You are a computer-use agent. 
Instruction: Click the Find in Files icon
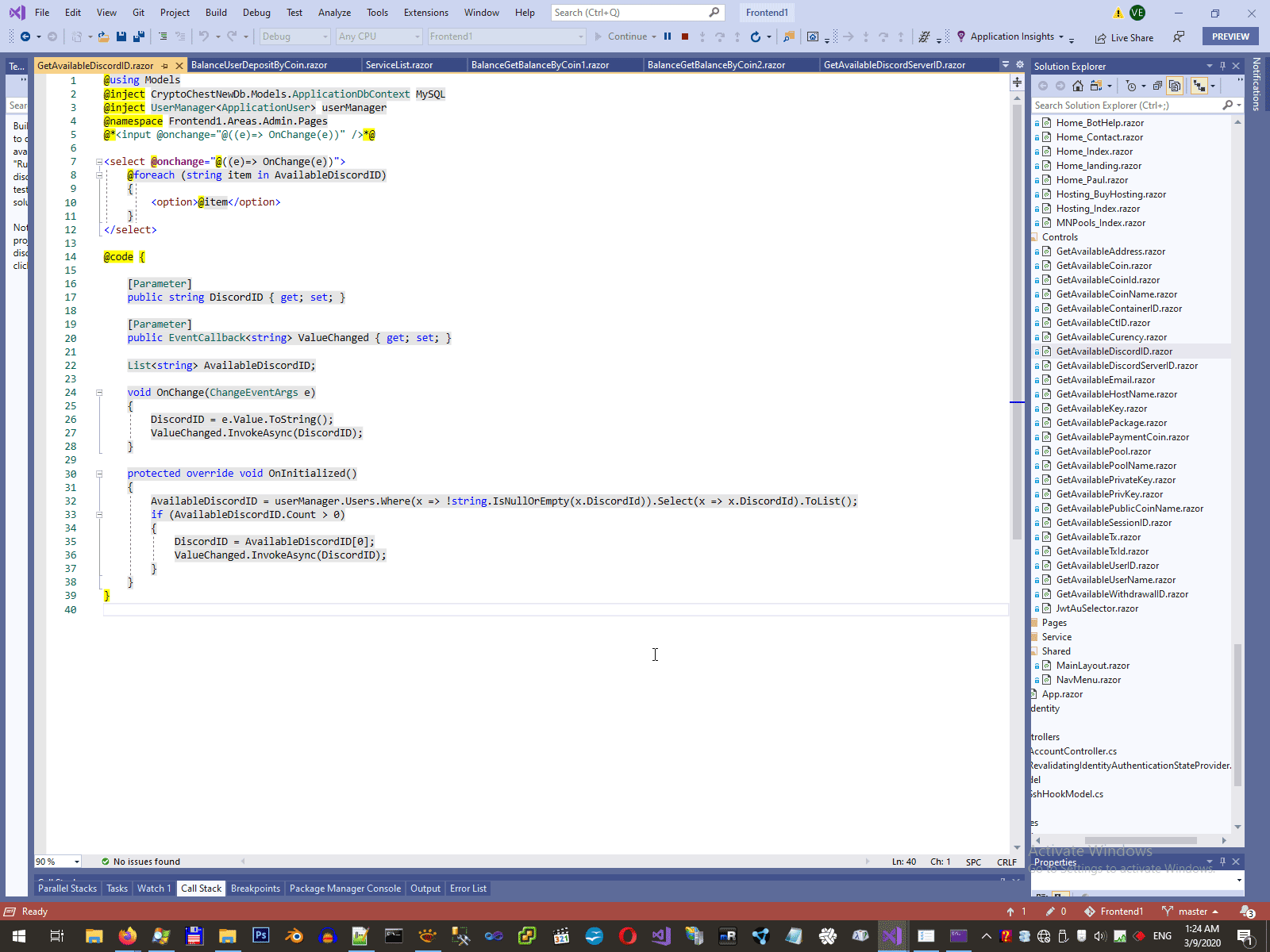(x=789, y=36)
